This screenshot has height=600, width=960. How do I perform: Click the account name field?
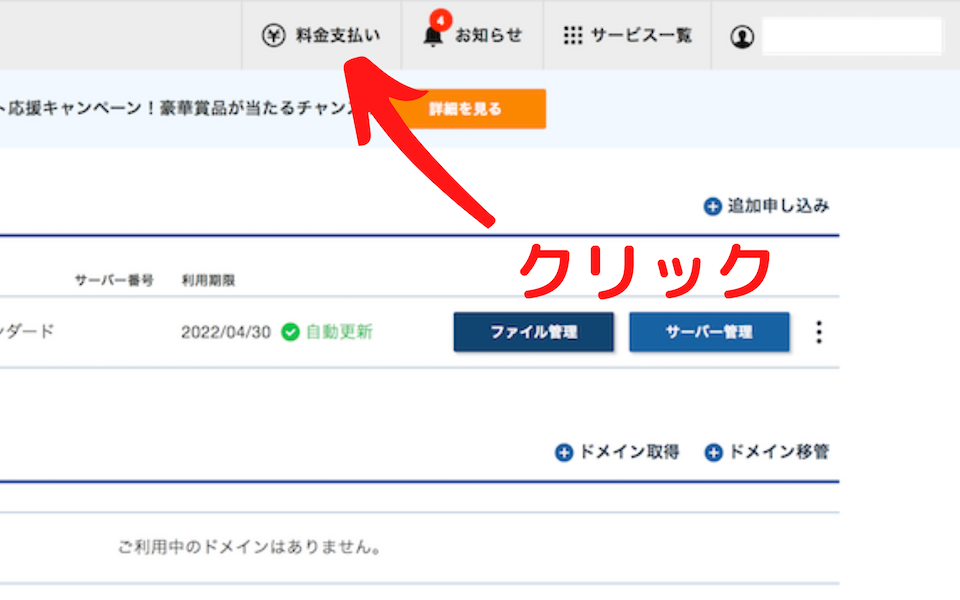point(852,36)
